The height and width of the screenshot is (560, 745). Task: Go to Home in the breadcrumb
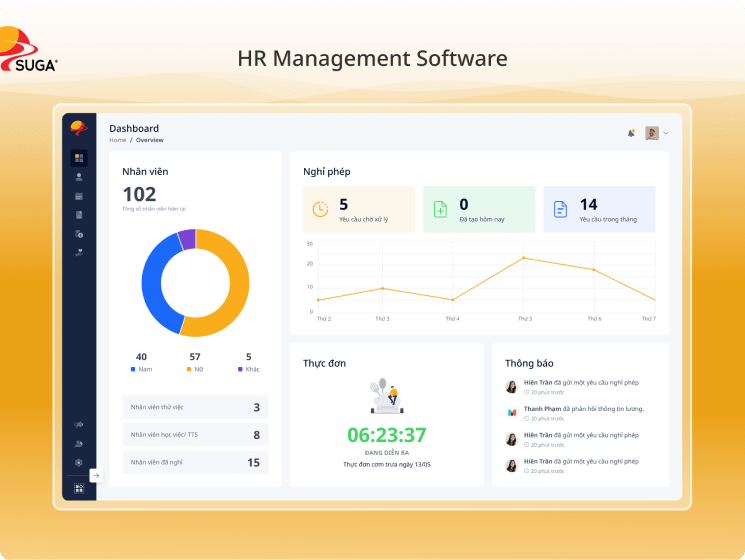117,140
